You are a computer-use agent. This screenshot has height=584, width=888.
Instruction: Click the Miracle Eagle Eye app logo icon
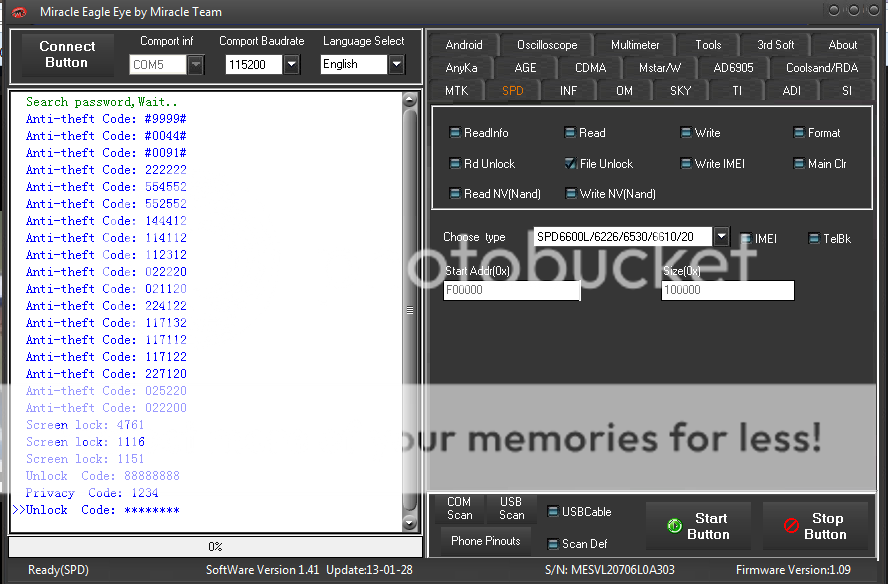(x=19, y=12)
